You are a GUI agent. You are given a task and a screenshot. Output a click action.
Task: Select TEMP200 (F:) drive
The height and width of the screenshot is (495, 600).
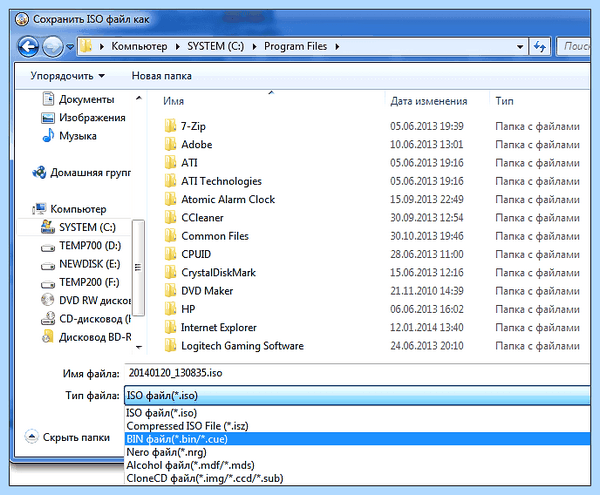(80, 282)
